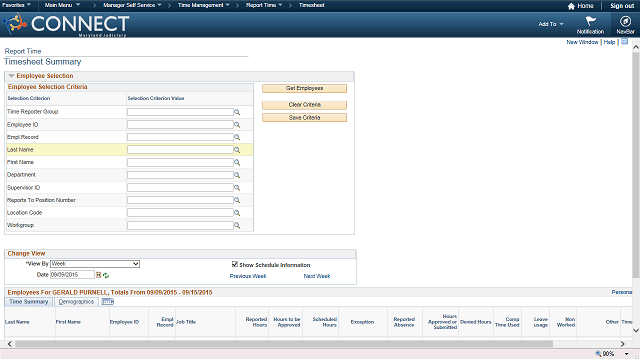
Task: Collapse the Employee Selection section
Action: coord(11,76)
